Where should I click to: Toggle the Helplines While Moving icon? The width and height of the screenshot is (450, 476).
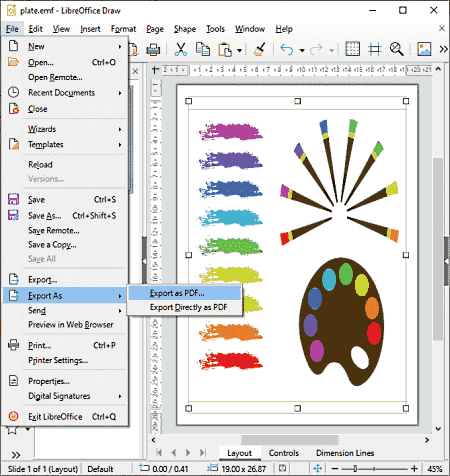click(374, 49)
